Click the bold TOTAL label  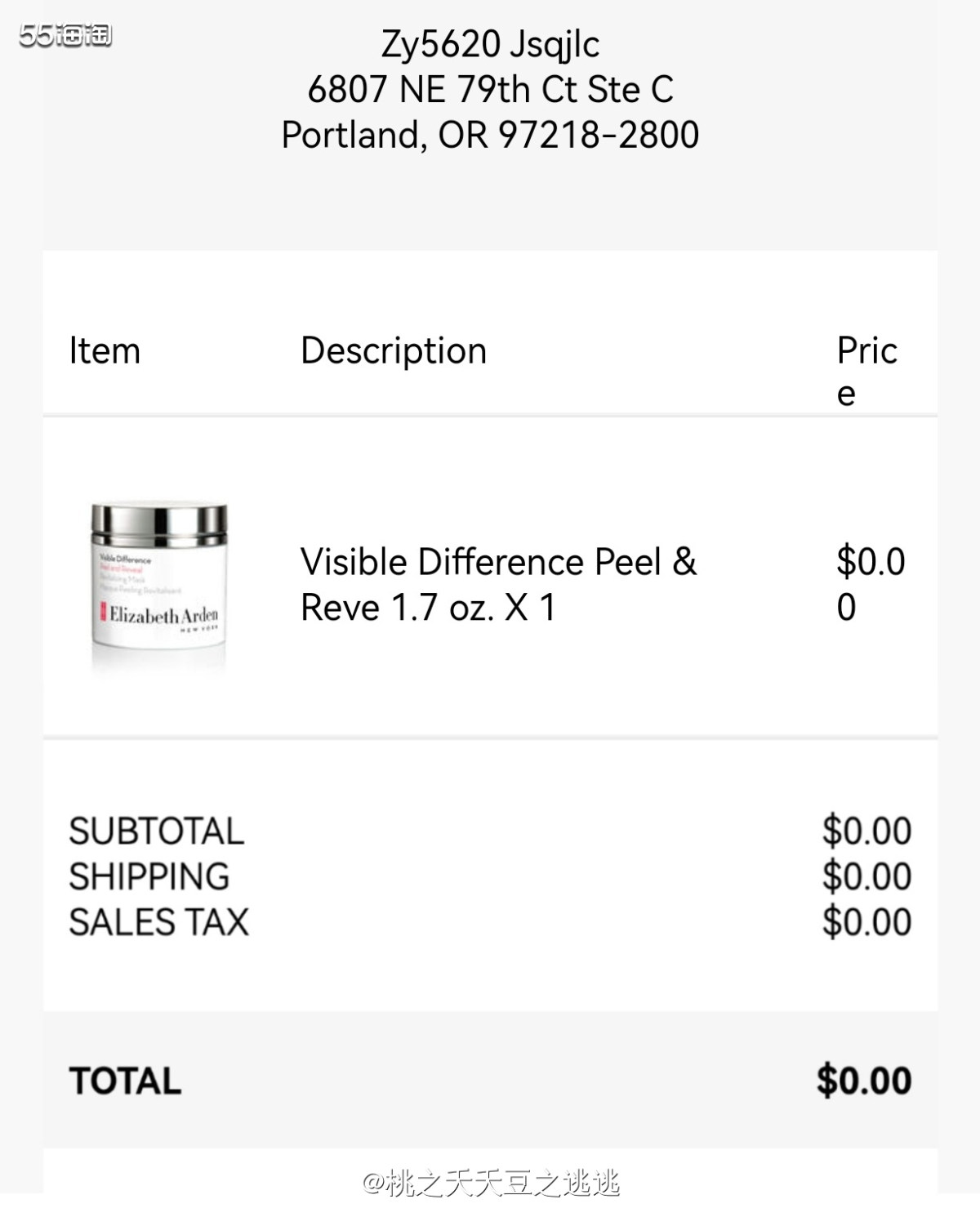tap(125, 1081)
